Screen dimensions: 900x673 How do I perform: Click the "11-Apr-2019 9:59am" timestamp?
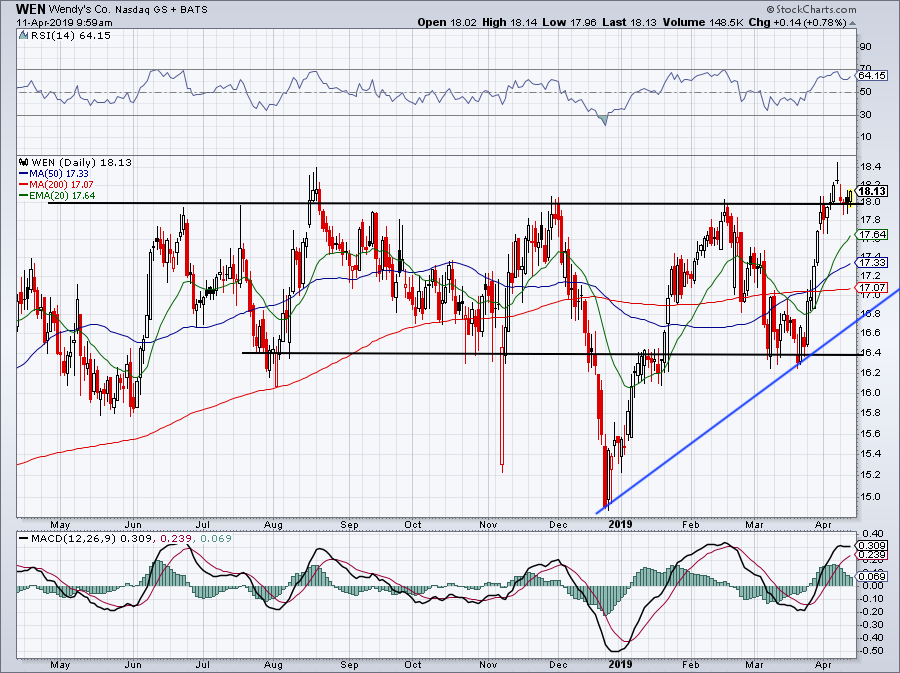(x=64, y=23)
